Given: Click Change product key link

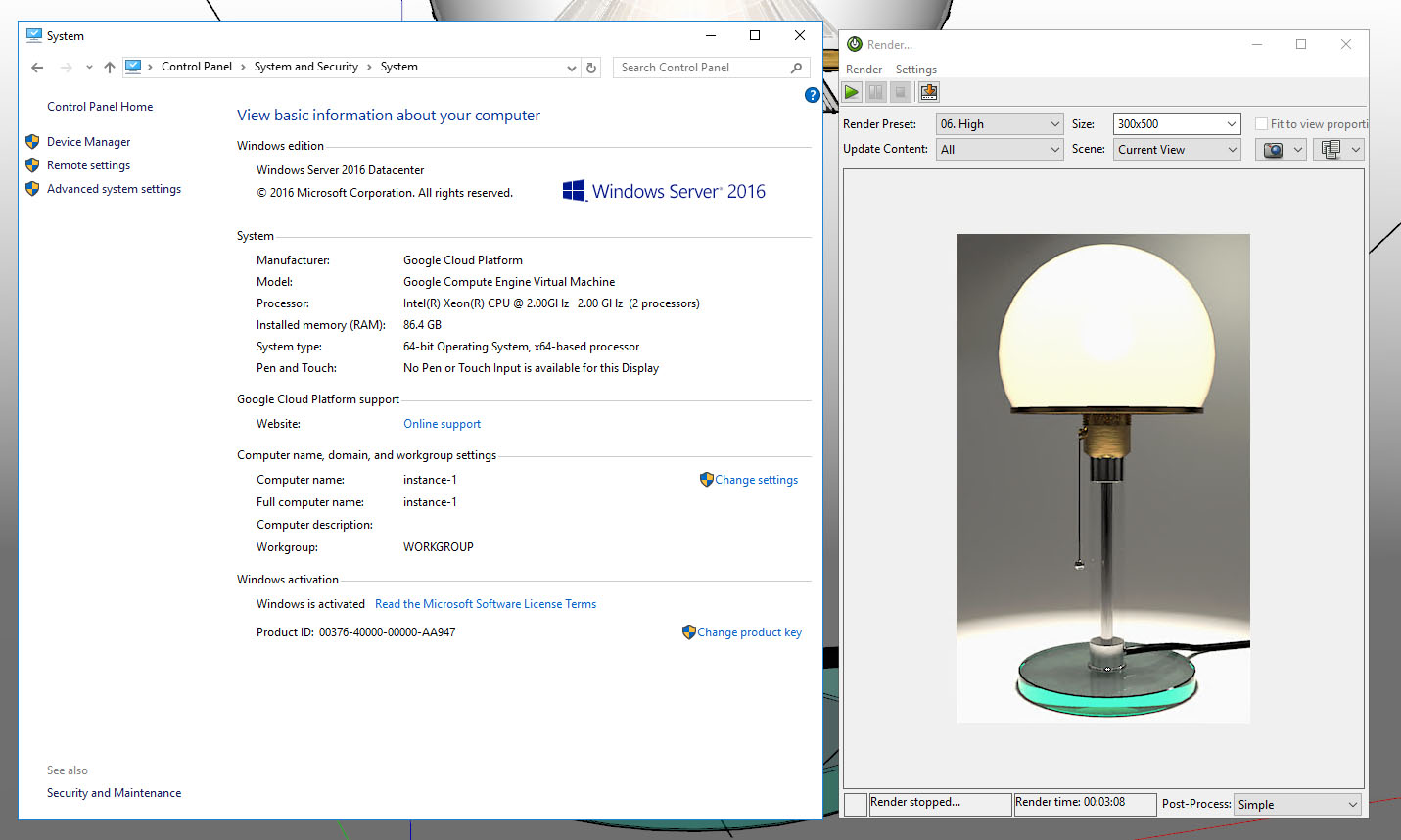Looking at the screenshot, I should (749, 632).
